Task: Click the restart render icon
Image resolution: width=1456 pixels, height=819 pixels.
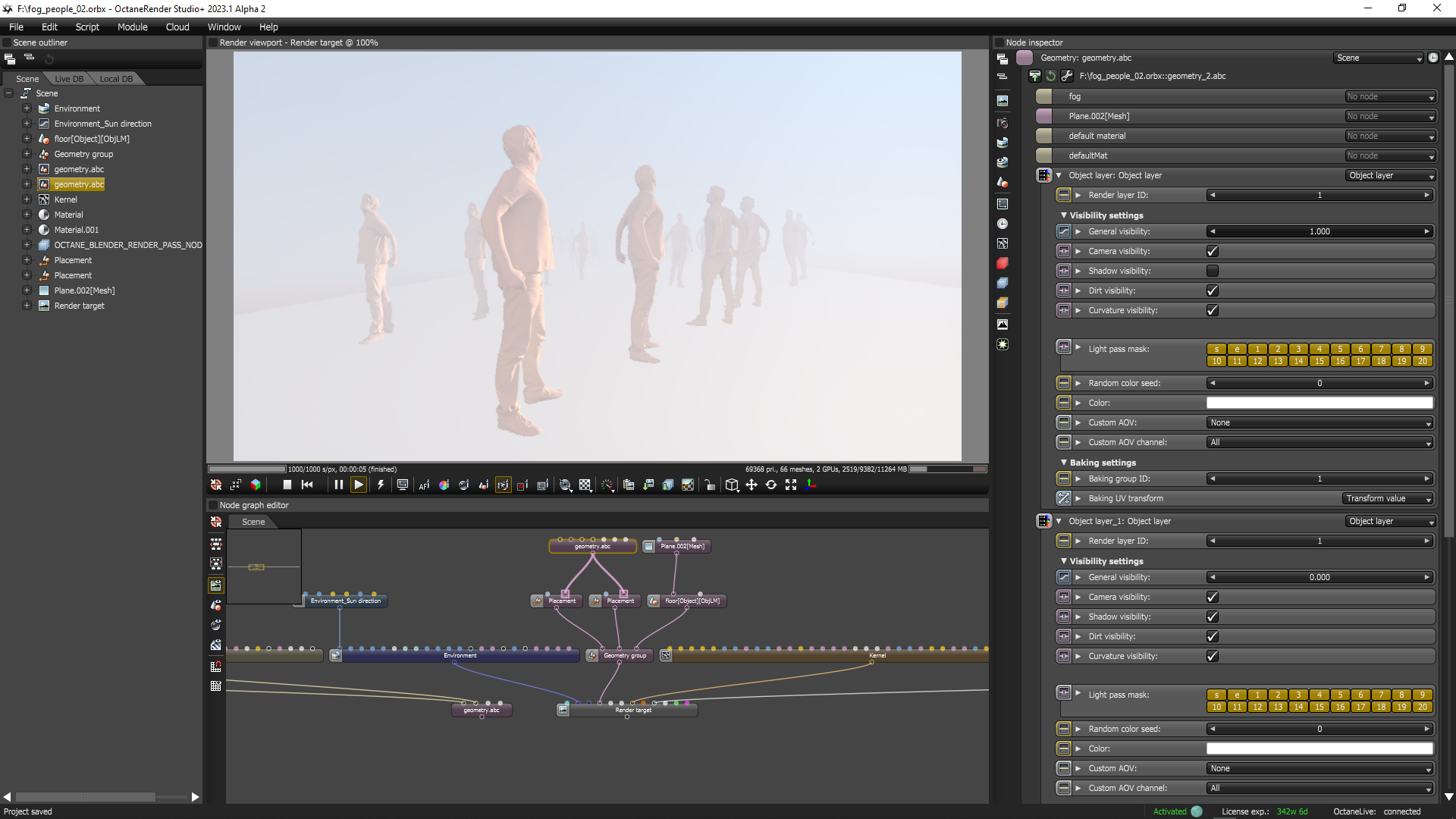Action: click(x=307, y=485)
